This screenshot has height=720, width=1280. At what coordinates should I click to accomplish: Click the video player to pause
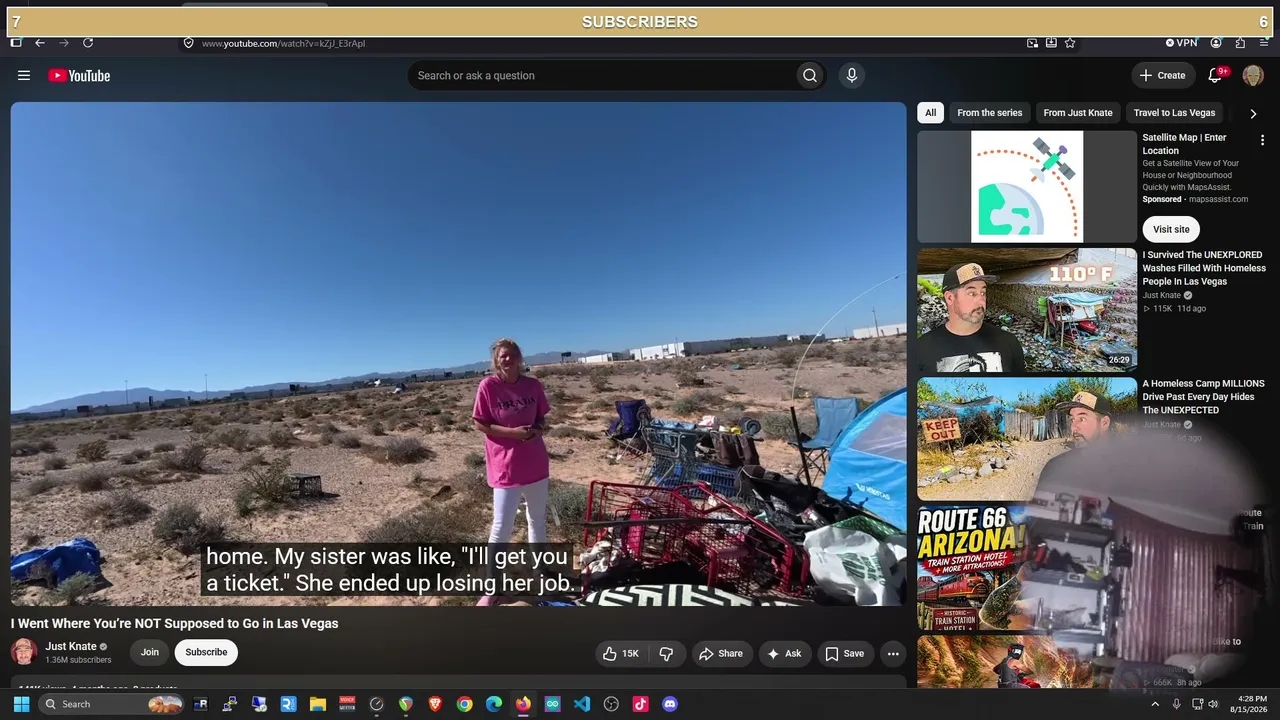click(x=458, y=354)
